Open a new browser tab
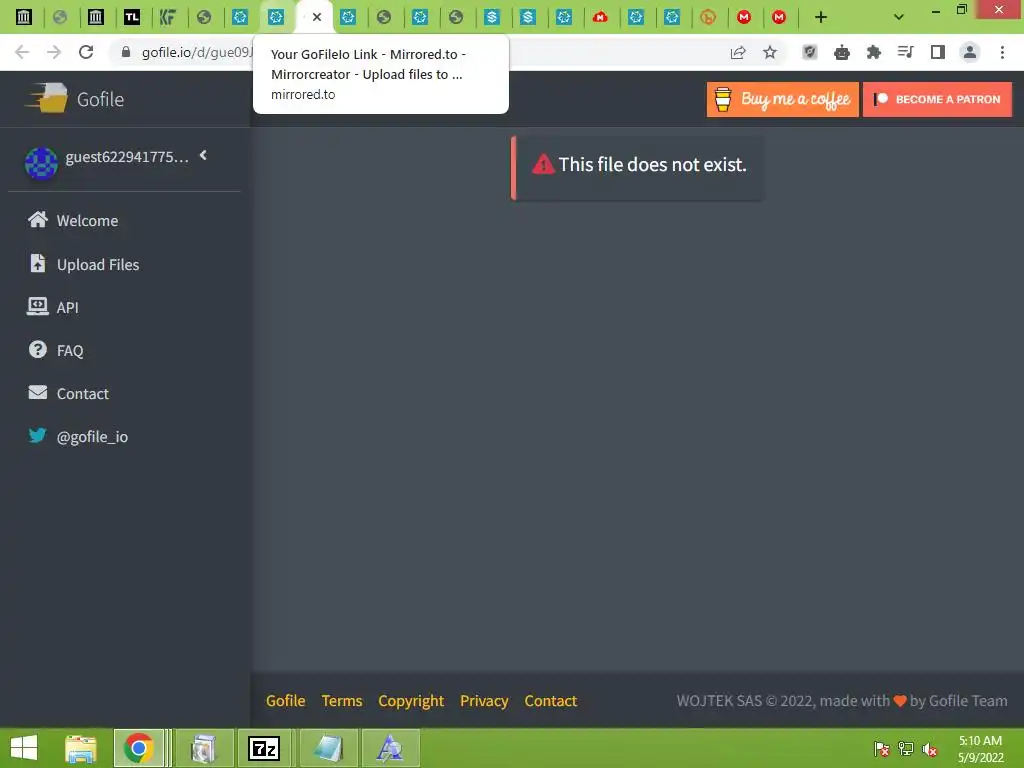Image resolution: width=1024 pixels, height=768 pixels. (821, 17)
